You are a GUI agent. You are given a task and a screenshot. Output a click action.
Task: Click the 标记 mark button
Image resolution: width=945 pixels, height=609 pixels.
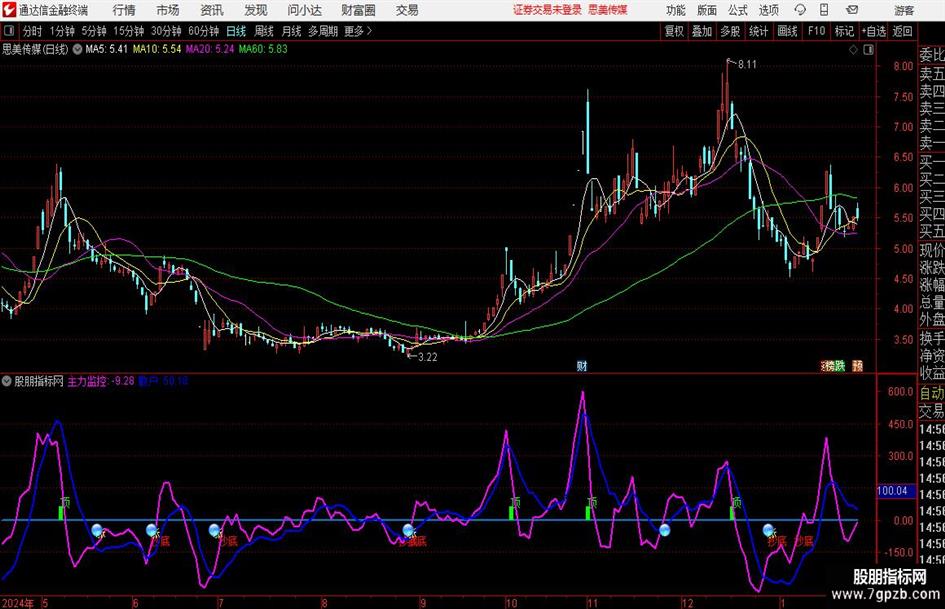[x=844, y=31]
